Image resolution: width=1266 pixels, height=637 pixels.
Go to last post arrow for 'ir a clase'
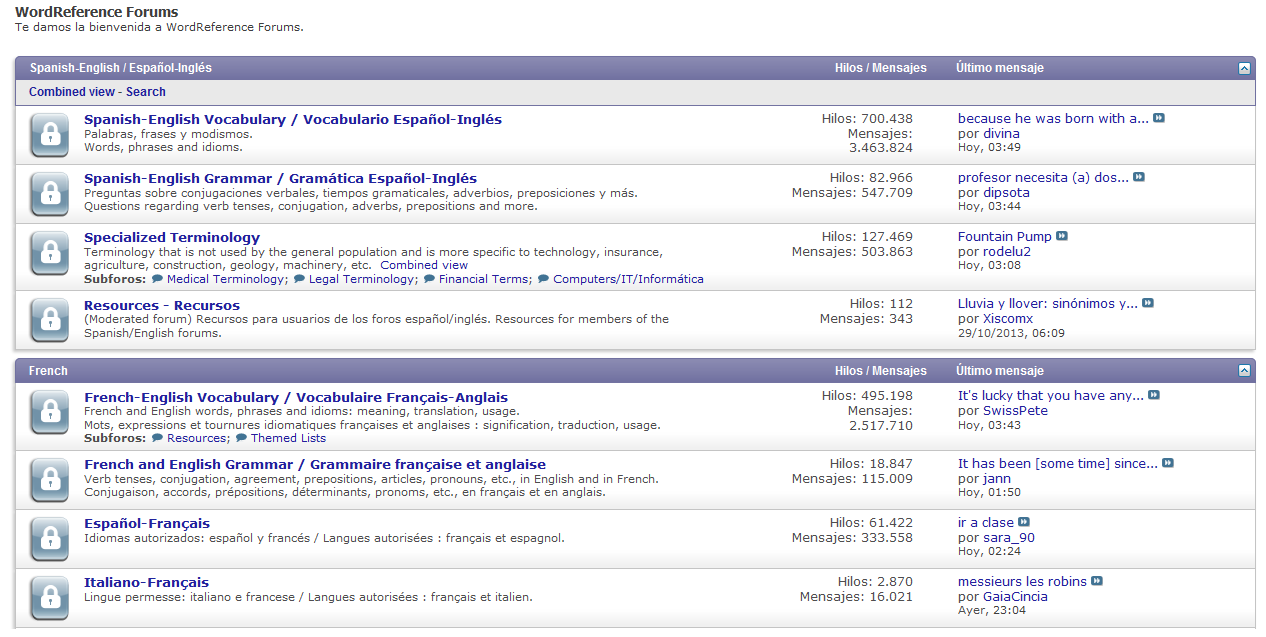(1024, 522)
